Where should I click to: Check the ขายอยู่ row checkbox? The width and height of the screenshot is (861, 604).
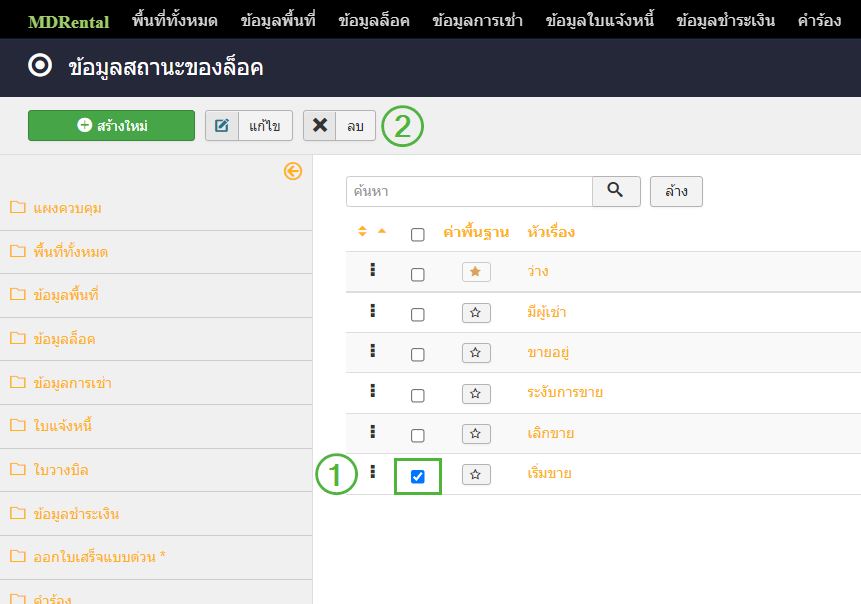418,355
